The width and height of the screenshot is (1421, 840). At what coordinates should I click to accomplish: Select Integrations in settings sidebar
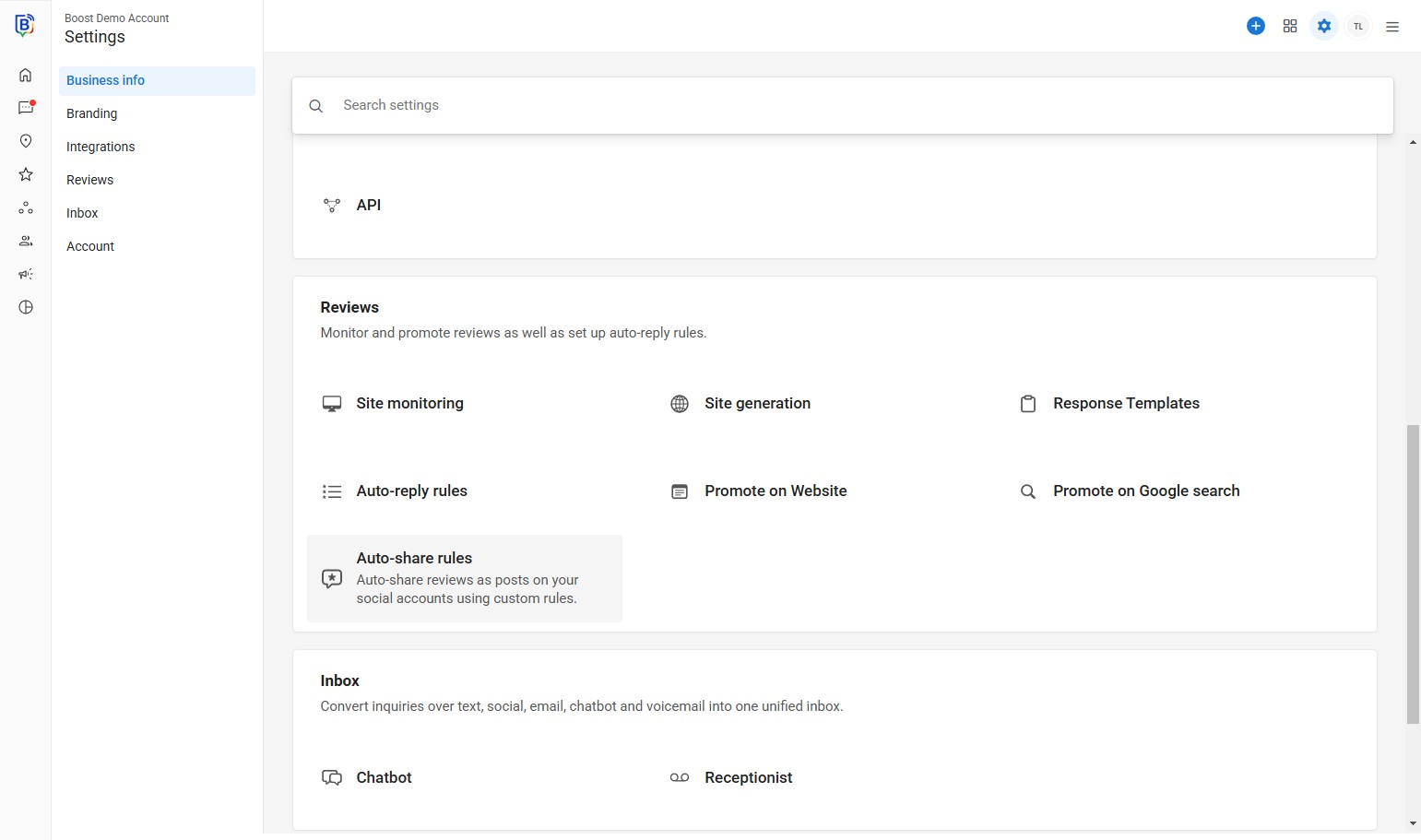tap(101, 147)
